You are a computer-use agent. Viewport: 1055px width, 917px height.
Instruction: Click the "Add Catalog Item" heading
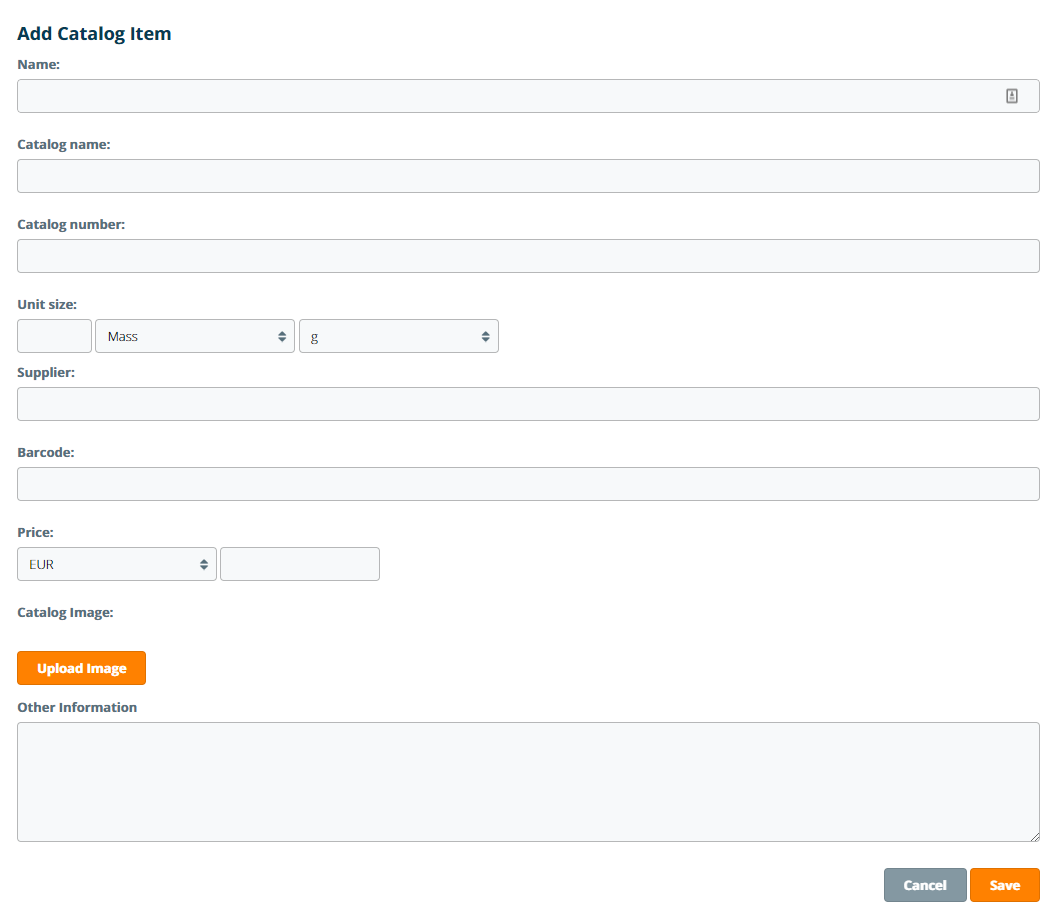pyautogui.click(x=94, y=33)
